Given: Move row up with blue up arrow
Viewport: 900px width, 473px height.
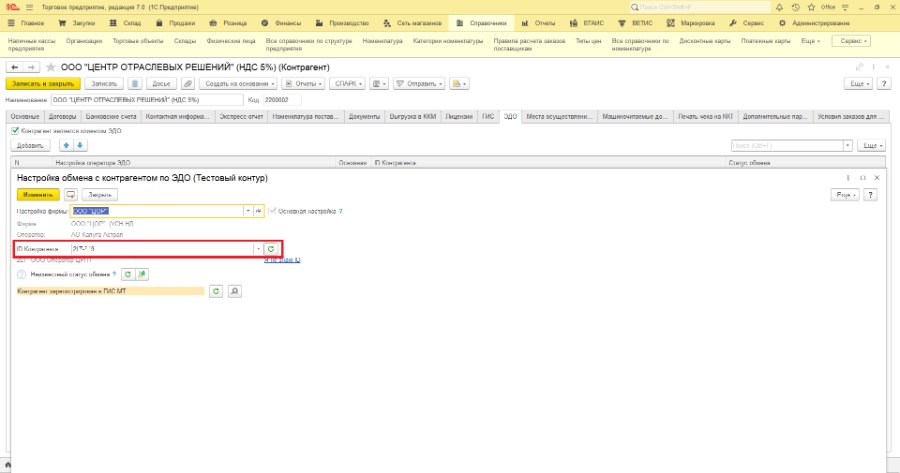Looking at the screenshot, I should point(66,146).
